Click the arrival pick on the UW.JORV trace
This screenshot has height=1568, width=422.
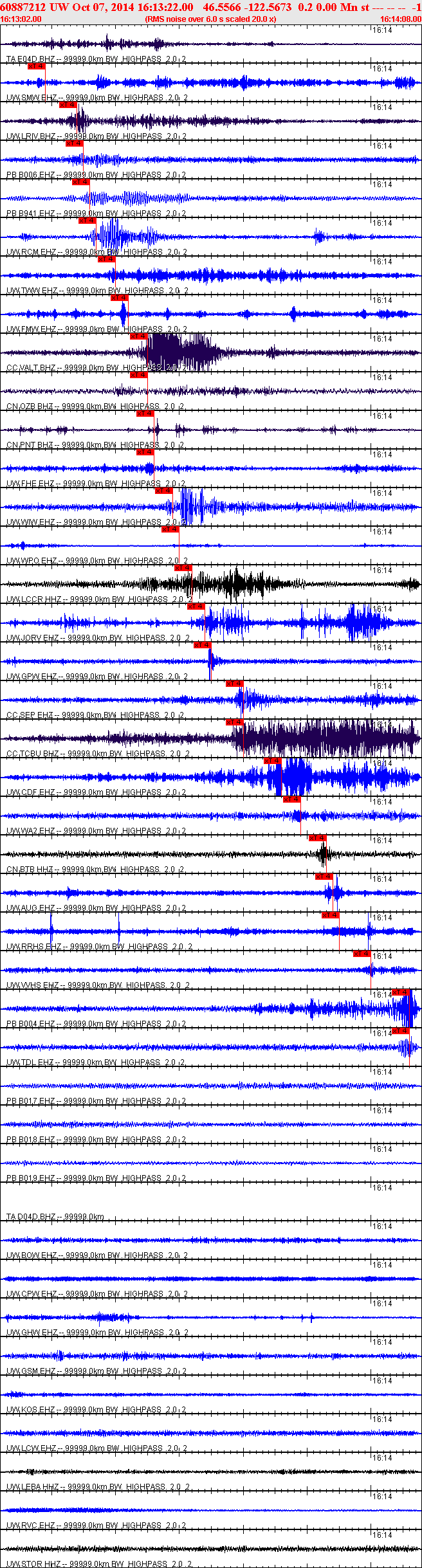(x=196, y=606)
